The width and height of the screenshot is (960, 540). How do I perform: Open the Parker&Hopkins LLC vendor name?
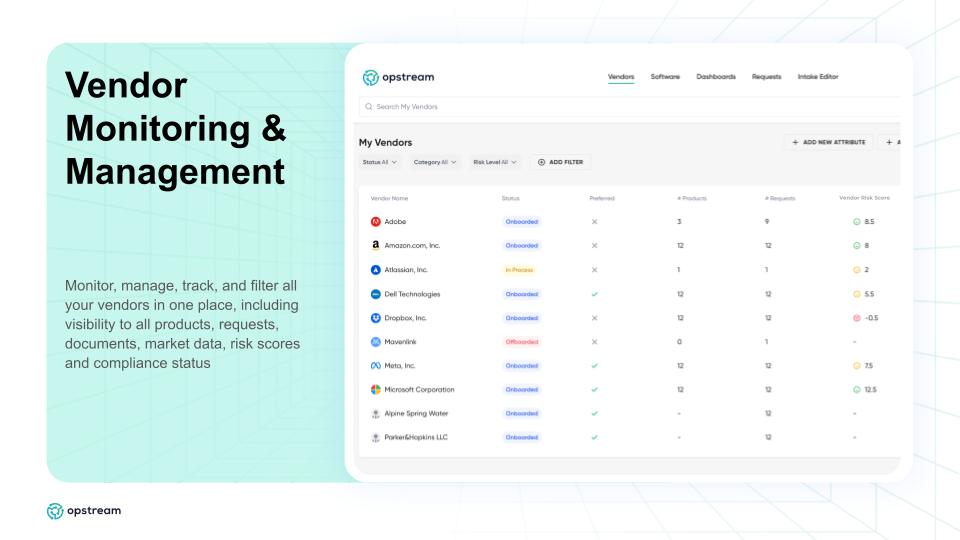[416, 438]
